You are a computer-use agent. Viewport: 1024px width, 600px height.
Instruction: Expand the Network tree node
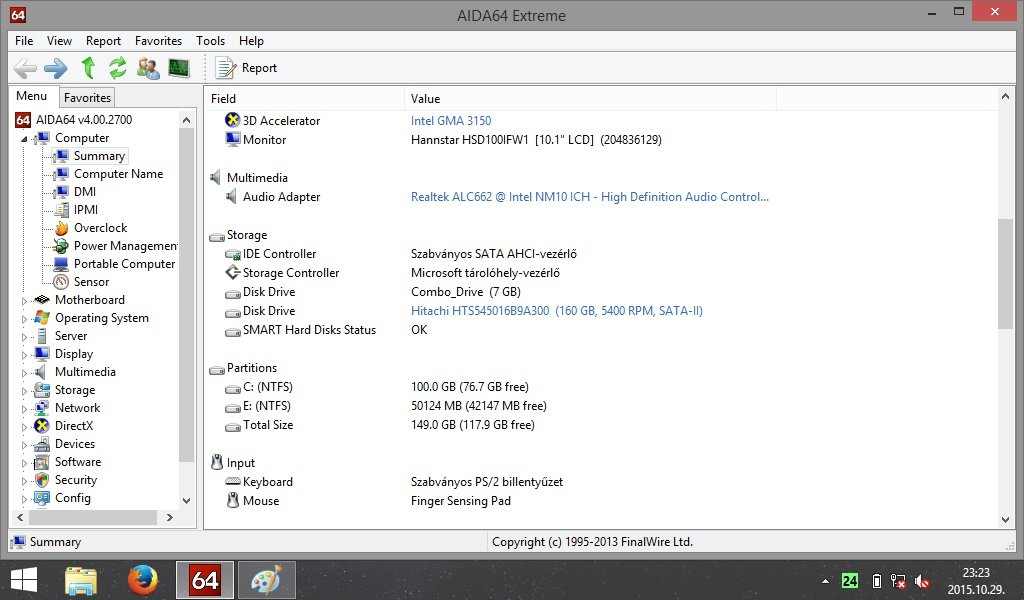(x=24, y=408)
